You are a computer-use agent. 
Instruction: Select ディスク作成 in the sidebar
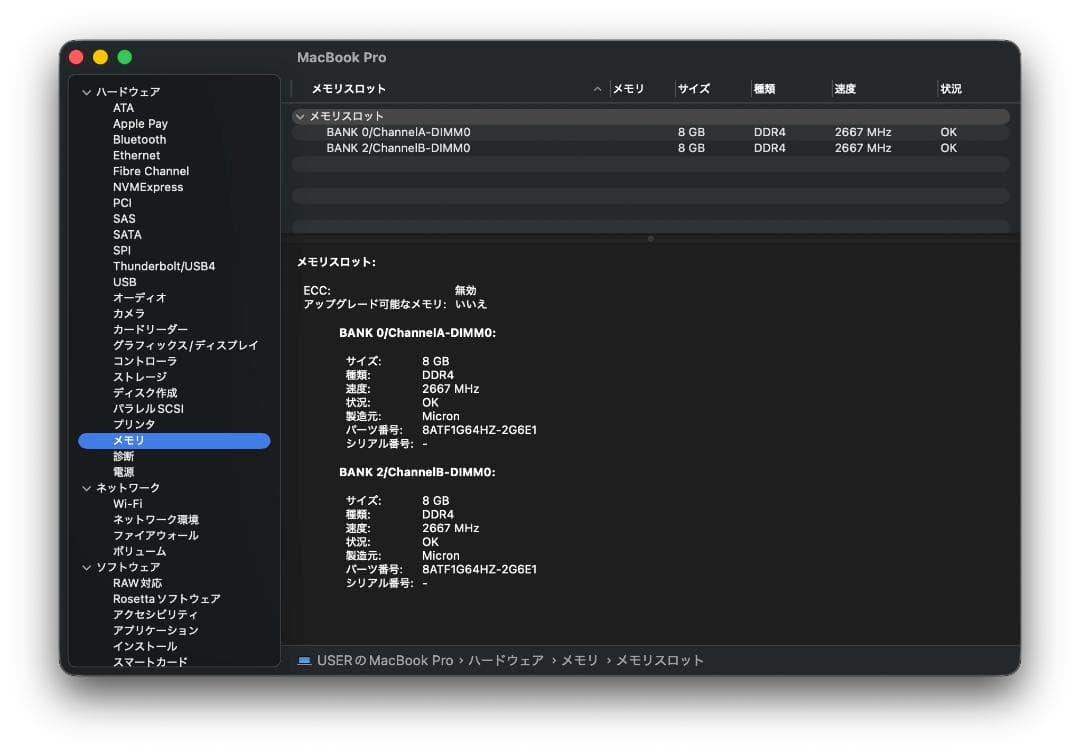(145, 393)
